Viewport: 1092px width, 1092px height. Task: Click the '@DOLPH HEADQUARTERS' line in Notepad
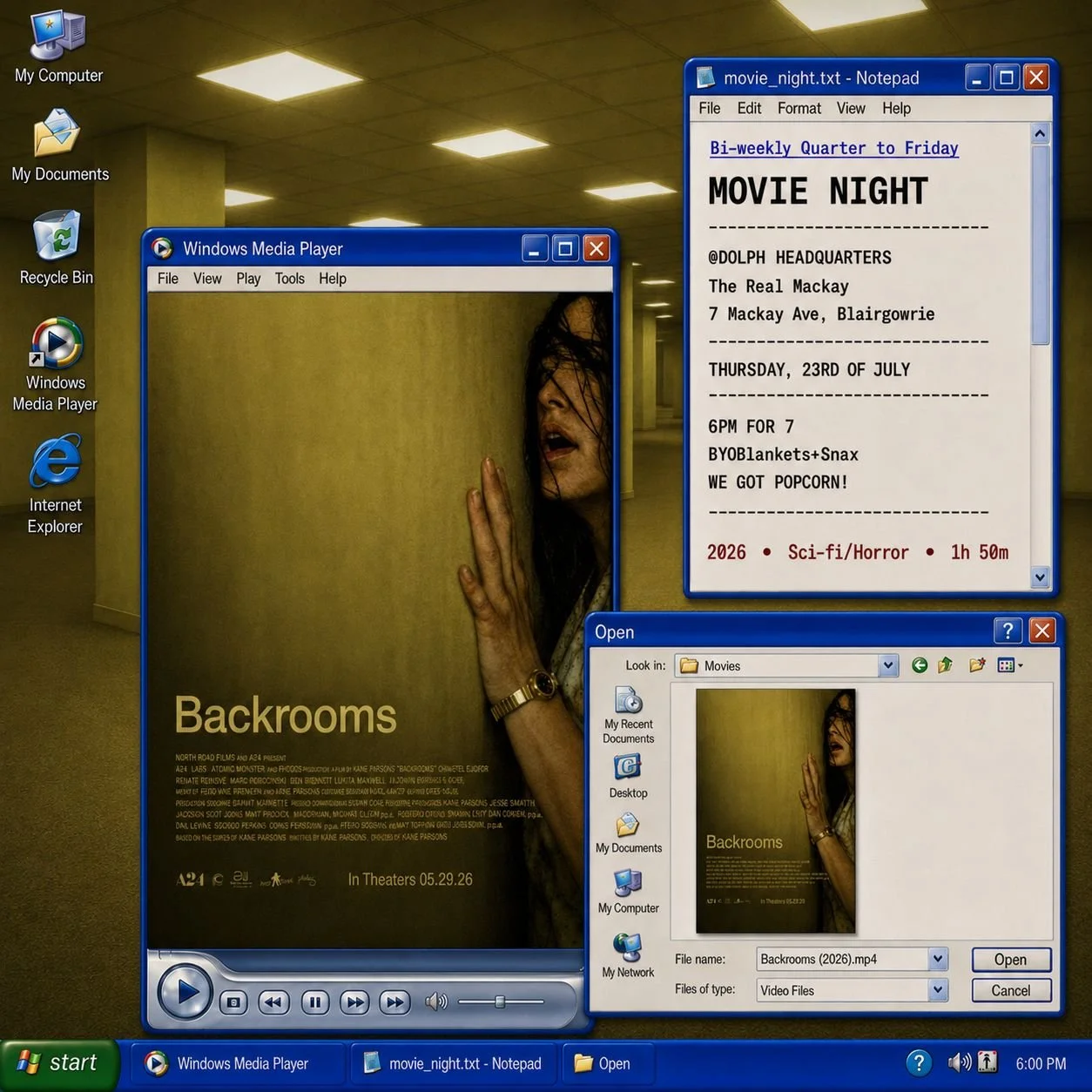click(799, 258)
